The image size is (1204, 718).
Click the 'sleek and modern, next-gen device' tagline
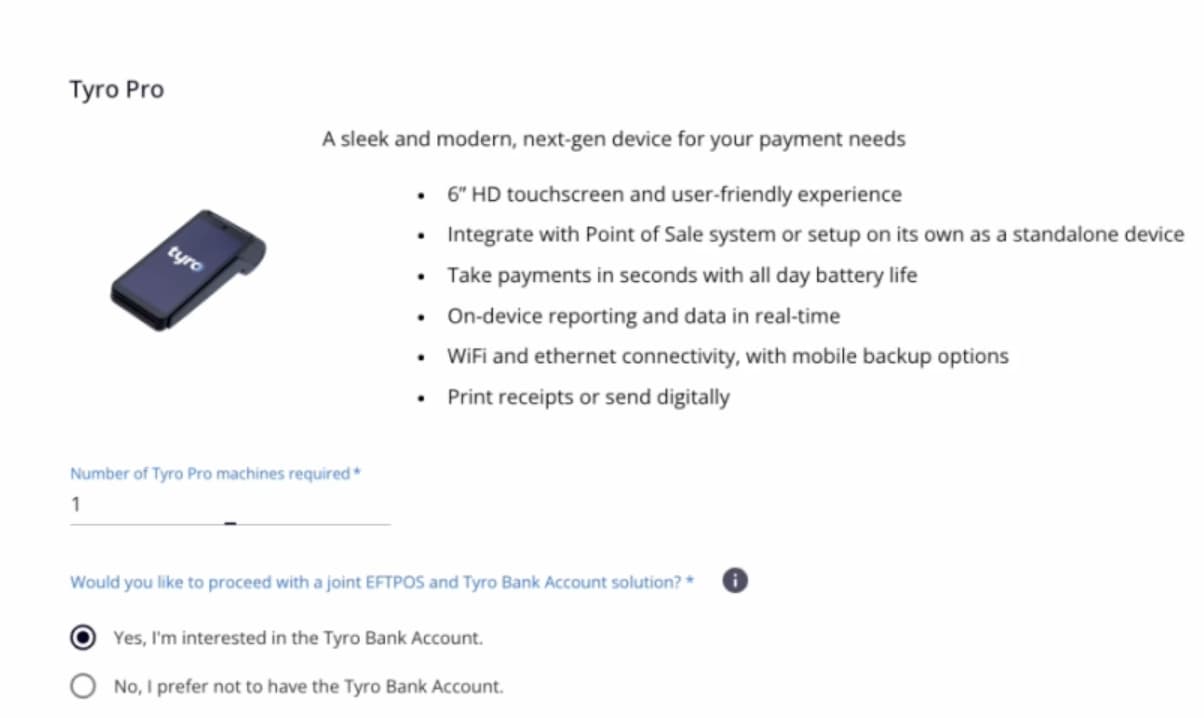tap(613, 140)
